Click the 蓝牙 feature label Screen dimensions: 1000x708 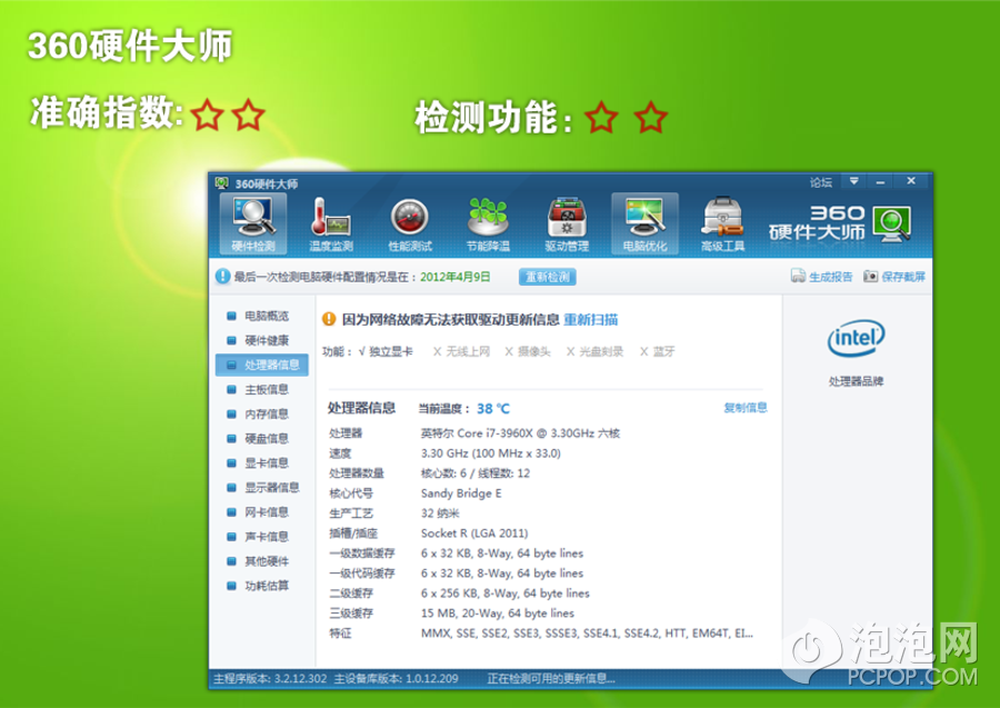[663, 351]
